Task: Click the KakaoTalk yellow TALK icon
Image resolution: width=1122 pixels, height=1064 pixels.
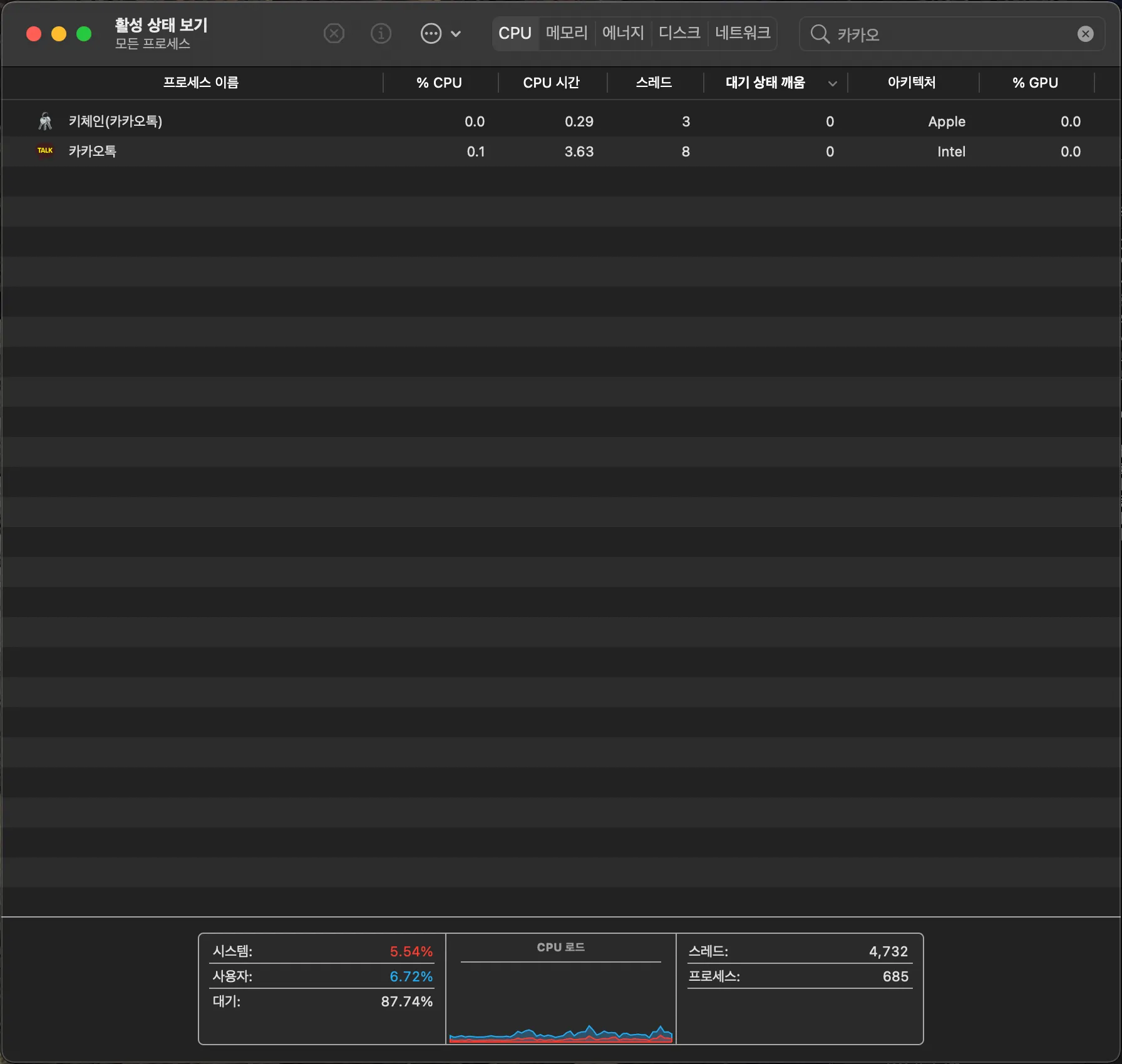Action: 45,151
